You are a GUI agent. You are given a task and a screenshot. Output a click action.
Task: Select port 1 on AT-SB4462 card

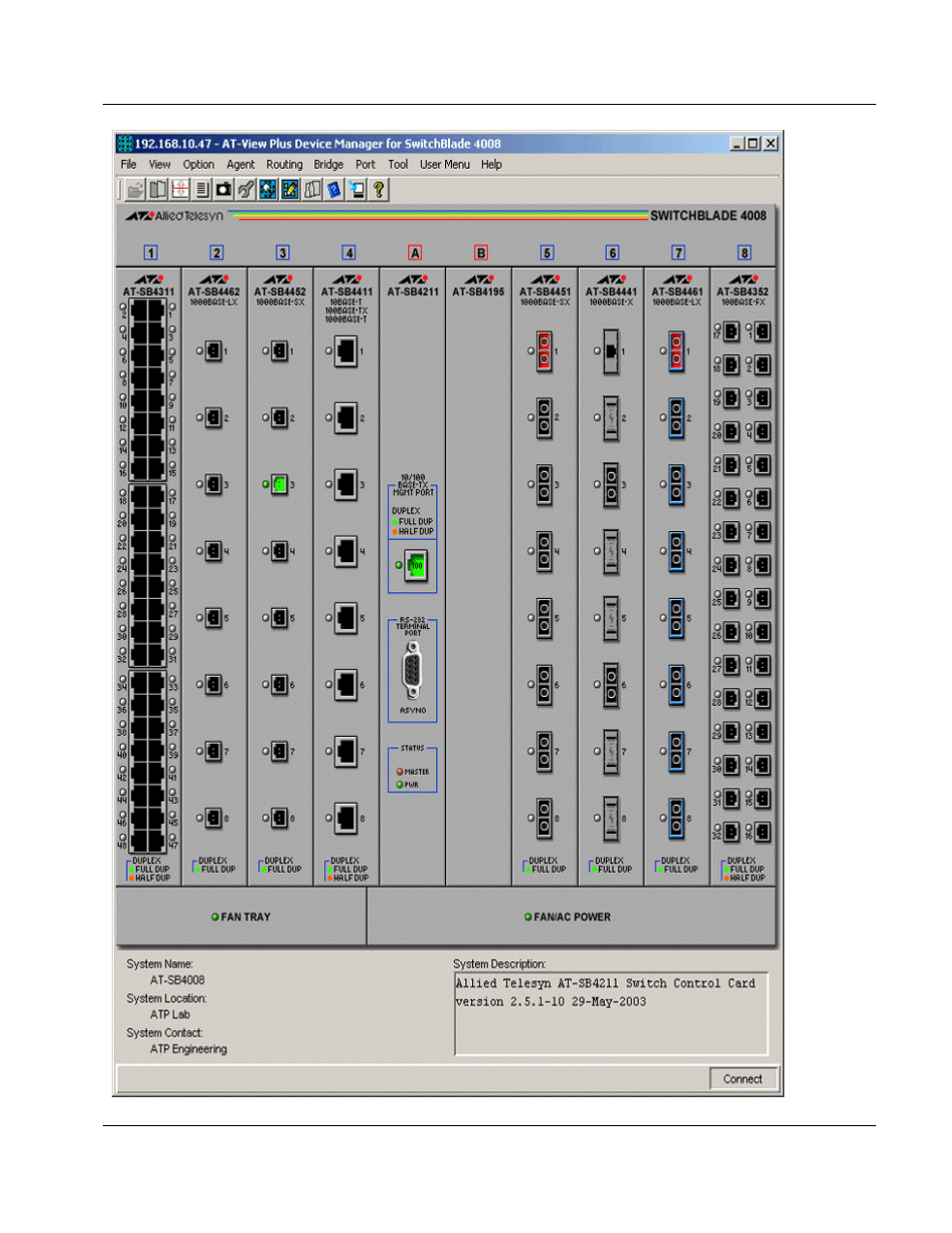point(214,351)
